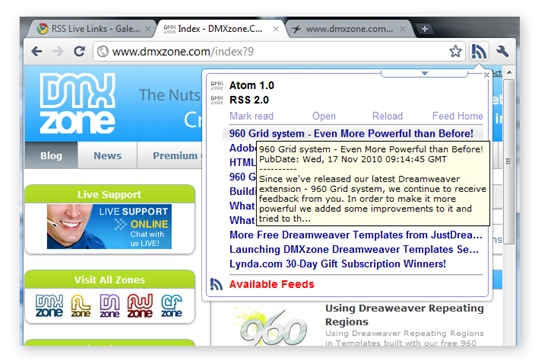The image size is (540, 363).
Task: Click Open in the feed popup
Action: 324,116
